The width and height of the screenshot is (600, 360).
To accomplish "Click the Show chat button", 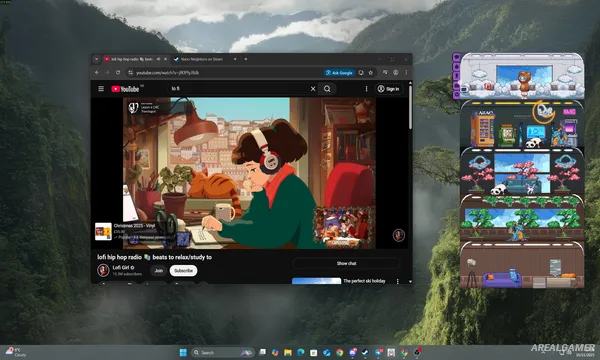I will [x=346, y=263].
